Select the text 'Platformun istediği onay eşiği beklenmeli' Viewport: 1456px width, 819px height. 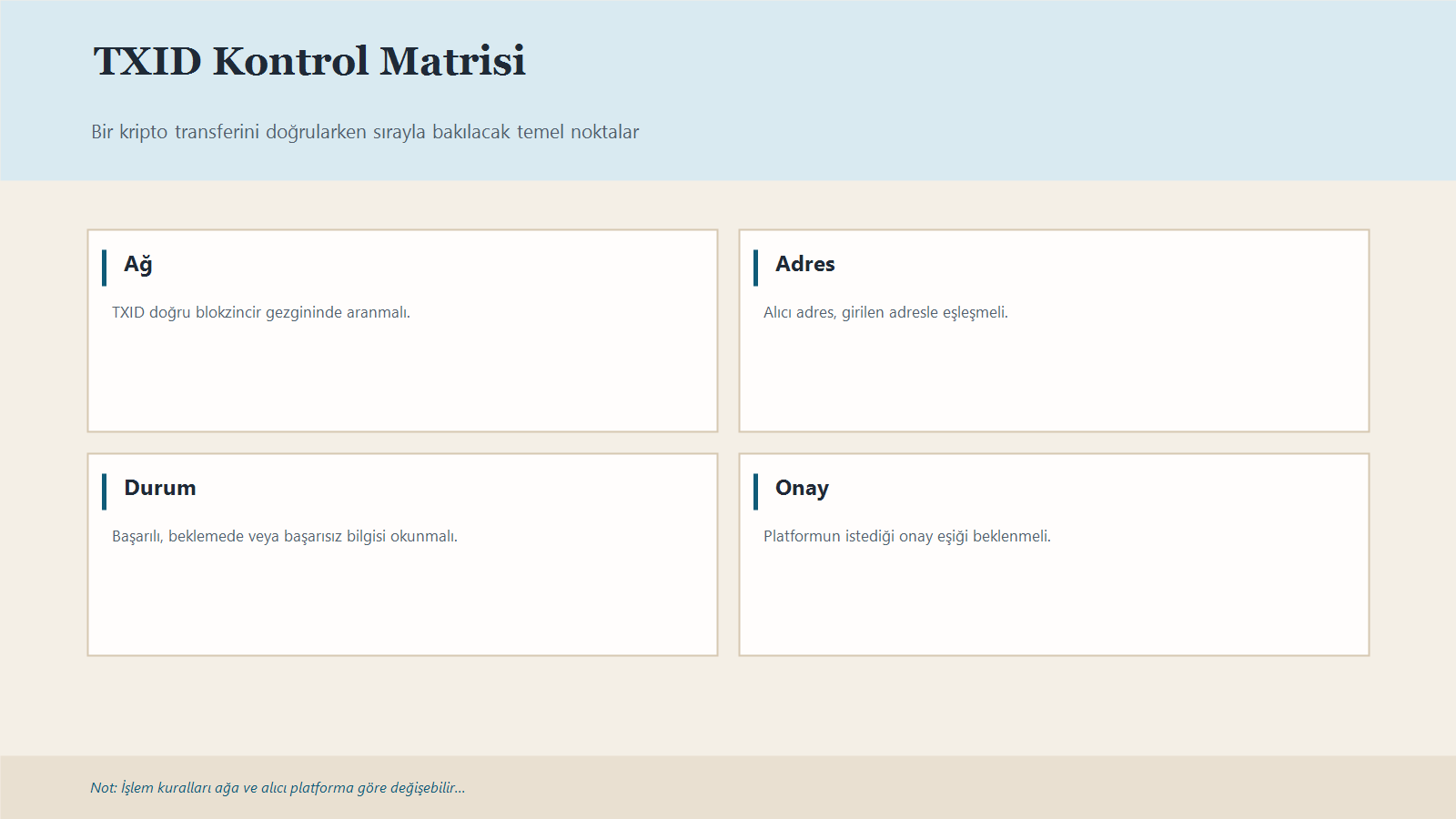[907, 536]
